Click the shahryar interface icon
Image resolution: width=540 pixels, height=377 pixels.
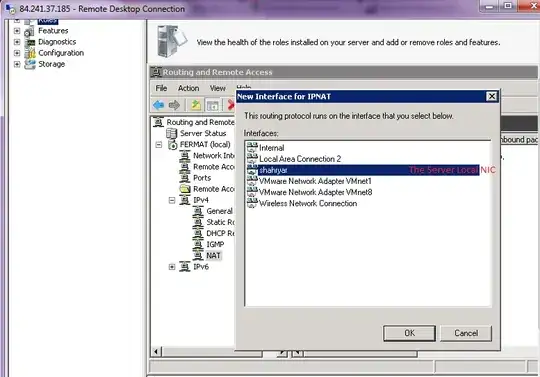pyautogui.click(x=252, y=170)
